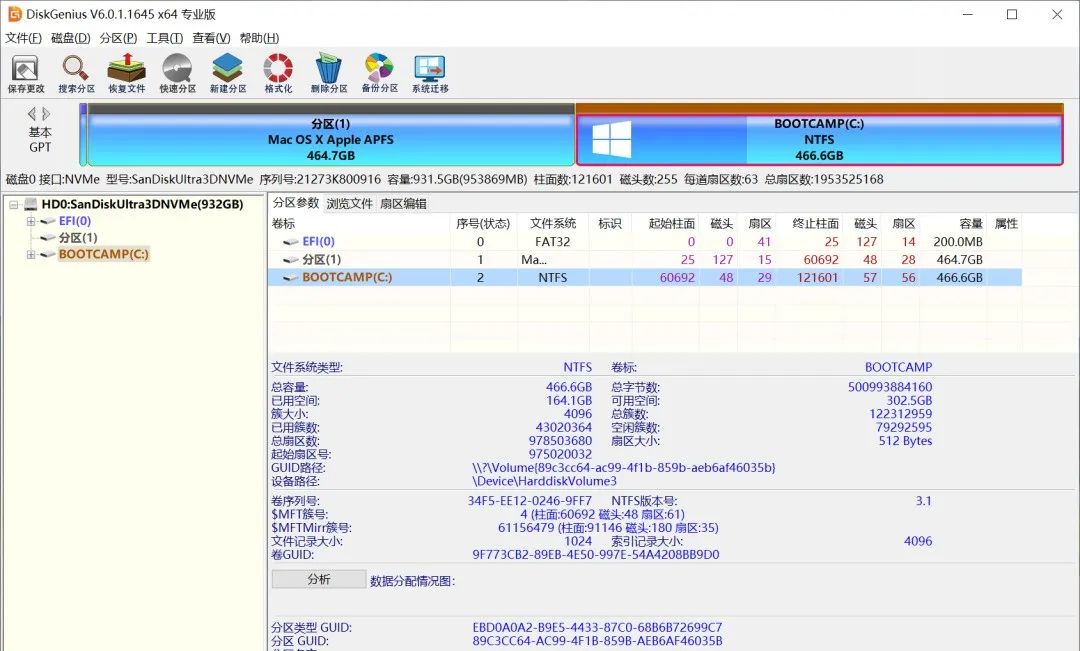Click the Windows logo on BOOTCAMP partition bar
Viewport: 1080px width, 651px height.
pos(612,139)
